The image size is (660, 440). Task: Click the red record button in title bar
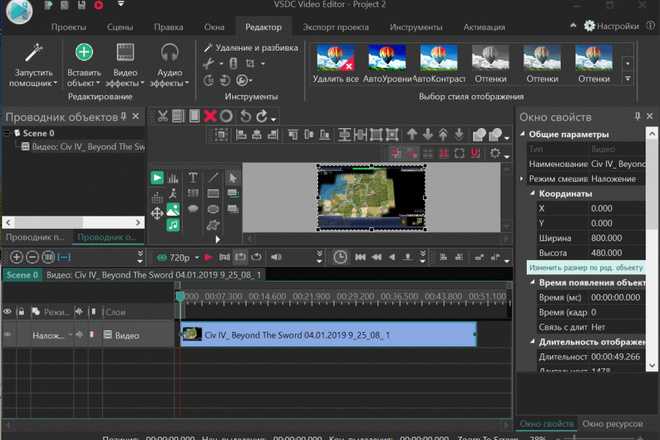[98, 5]
